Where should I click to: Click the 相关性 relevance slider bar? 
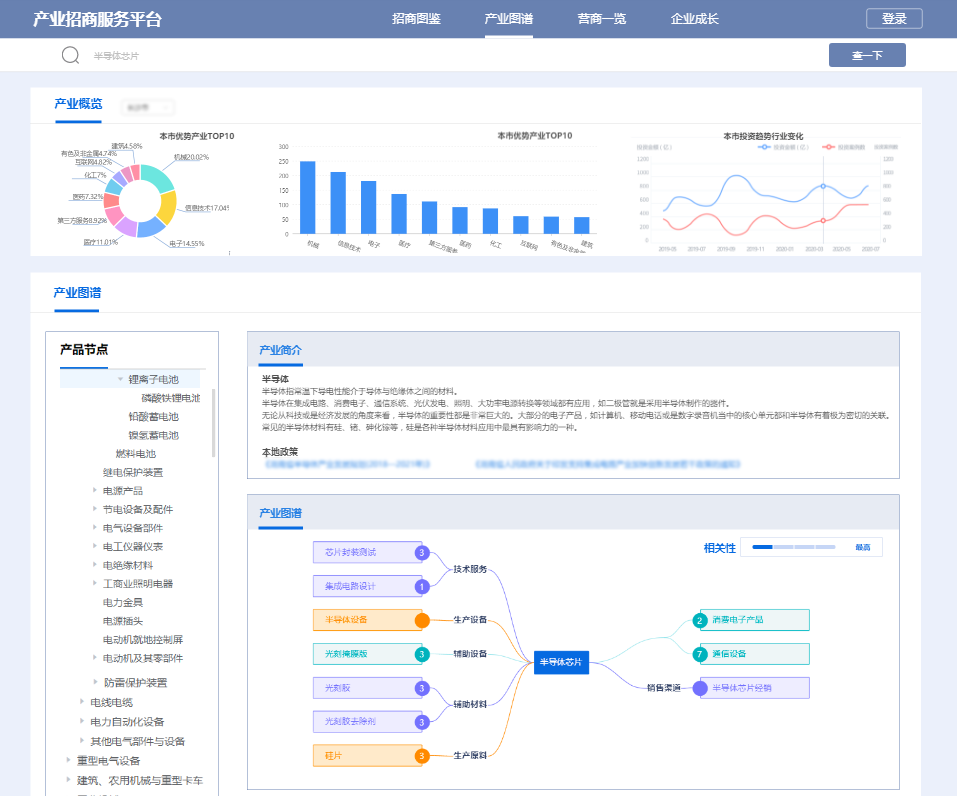coord(797,547)
